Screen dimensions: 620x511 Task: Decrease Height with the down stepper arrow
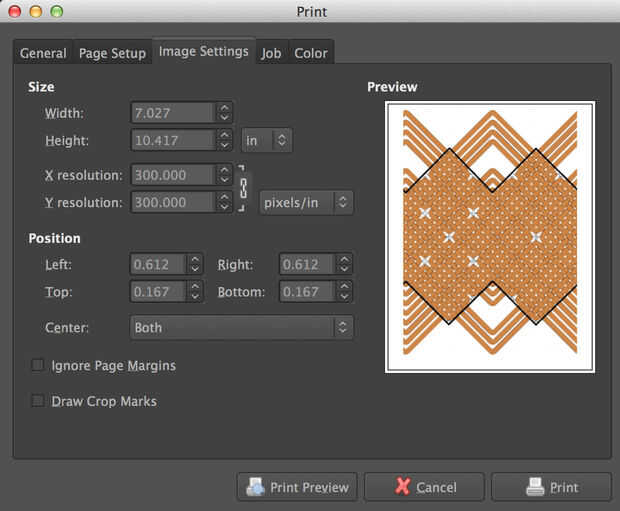(x=225, y=146)
